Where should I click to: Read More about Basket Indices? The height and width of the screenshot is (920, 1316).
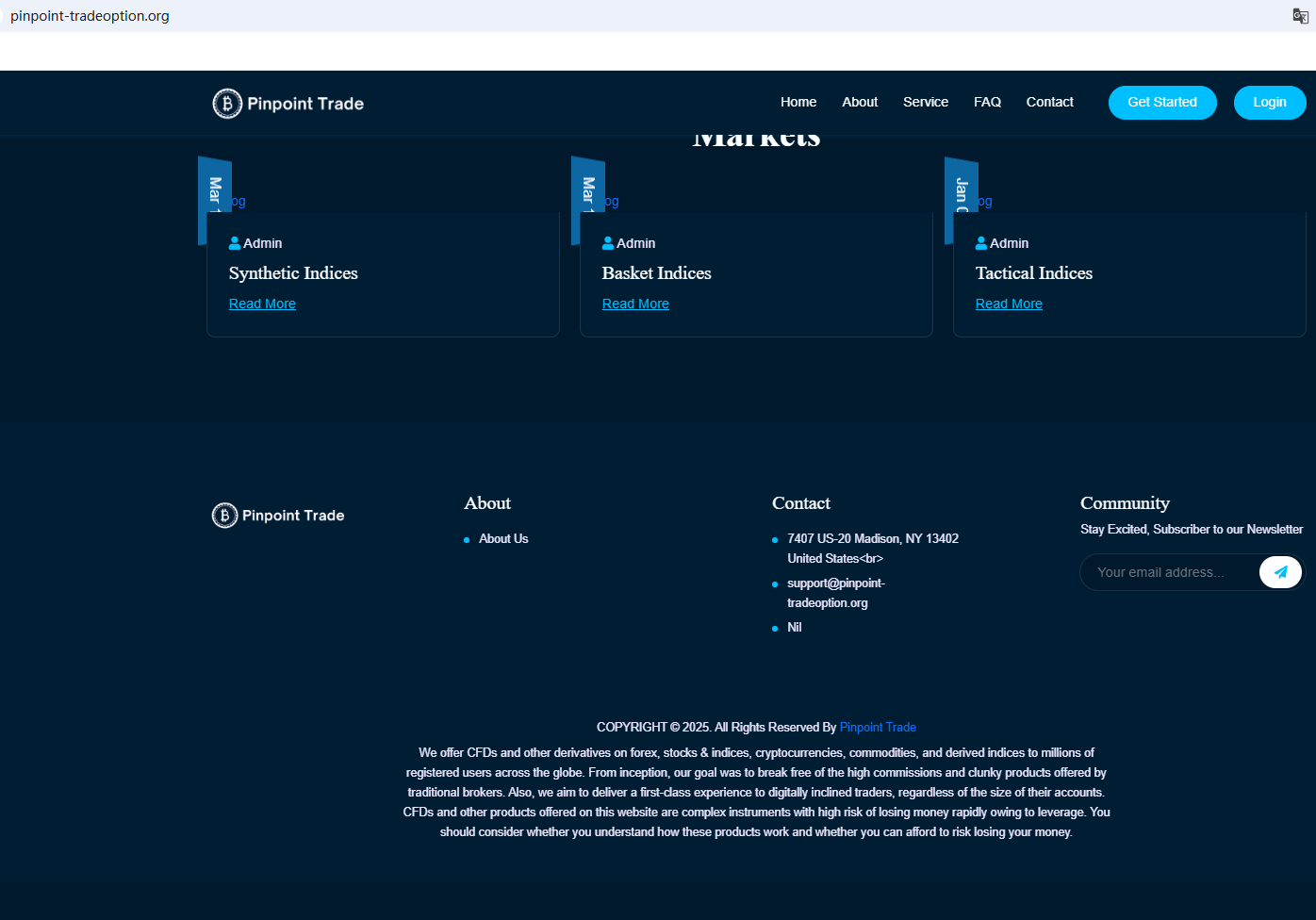pos(635,304)
